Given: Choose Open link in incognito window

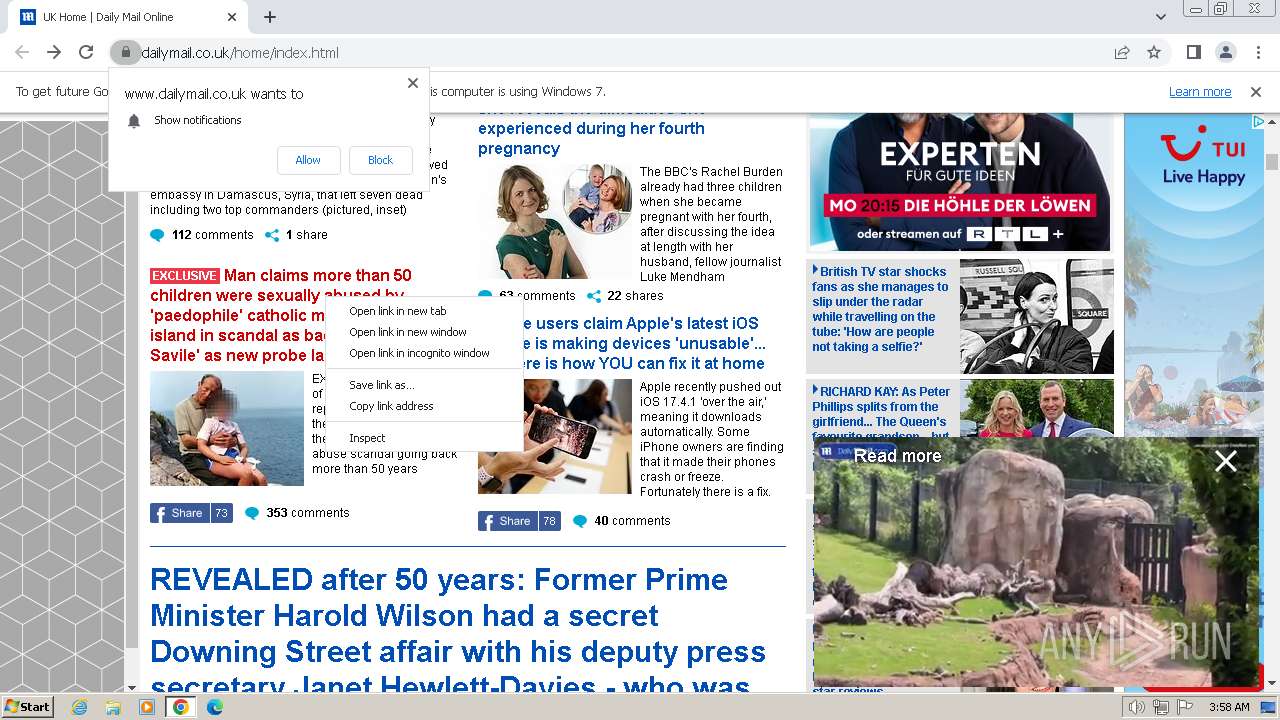Looking at the screenshot, I should click(424, 353).
